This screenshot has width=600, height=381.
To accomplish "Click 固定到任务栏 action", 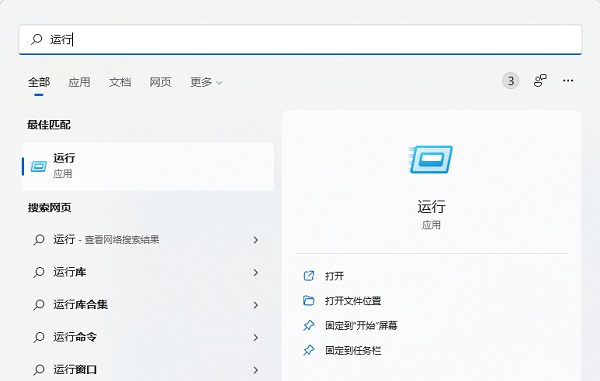I will [x=353, y=350].
